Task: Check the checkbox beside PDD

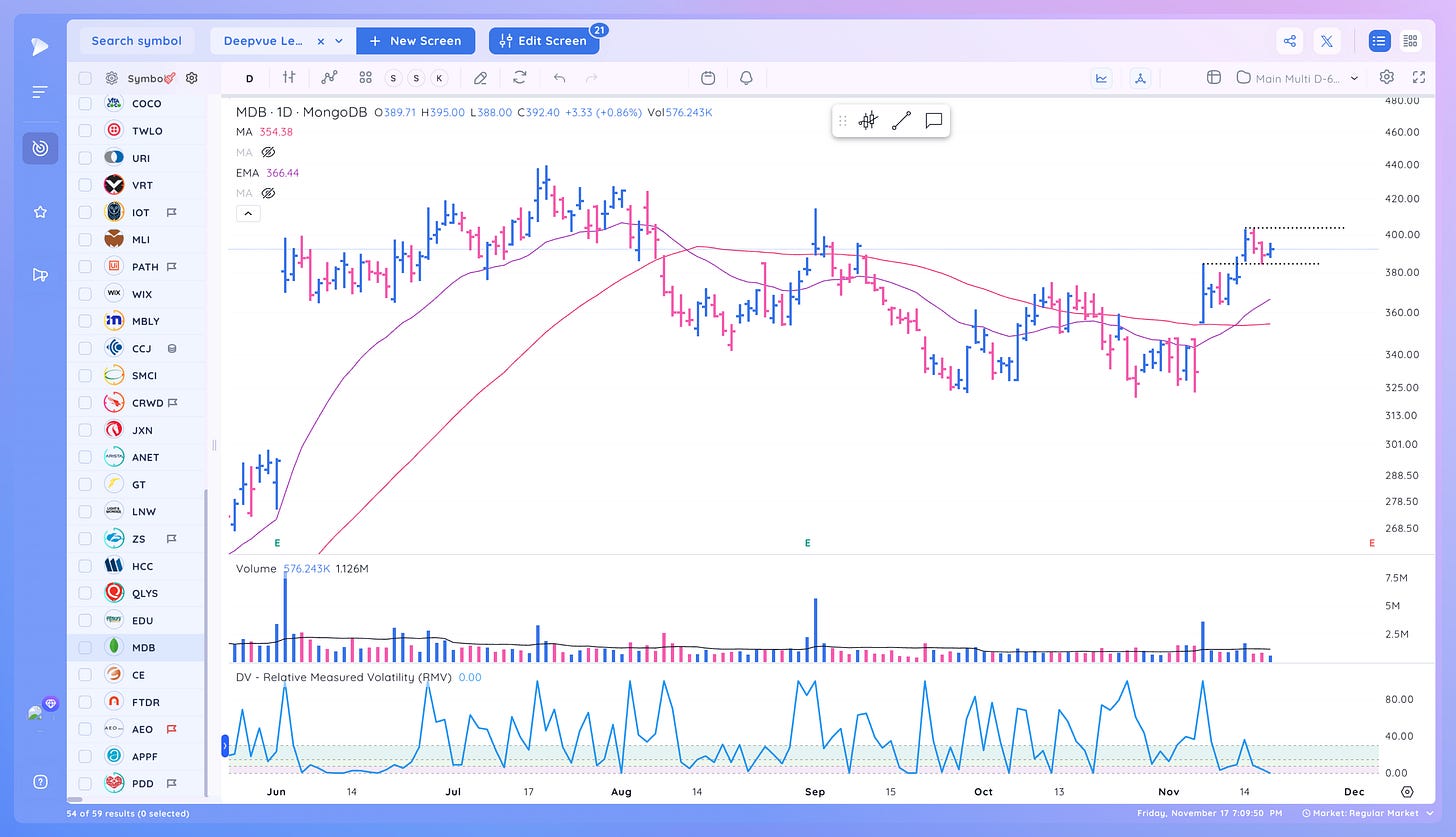Action: [85, 784]
